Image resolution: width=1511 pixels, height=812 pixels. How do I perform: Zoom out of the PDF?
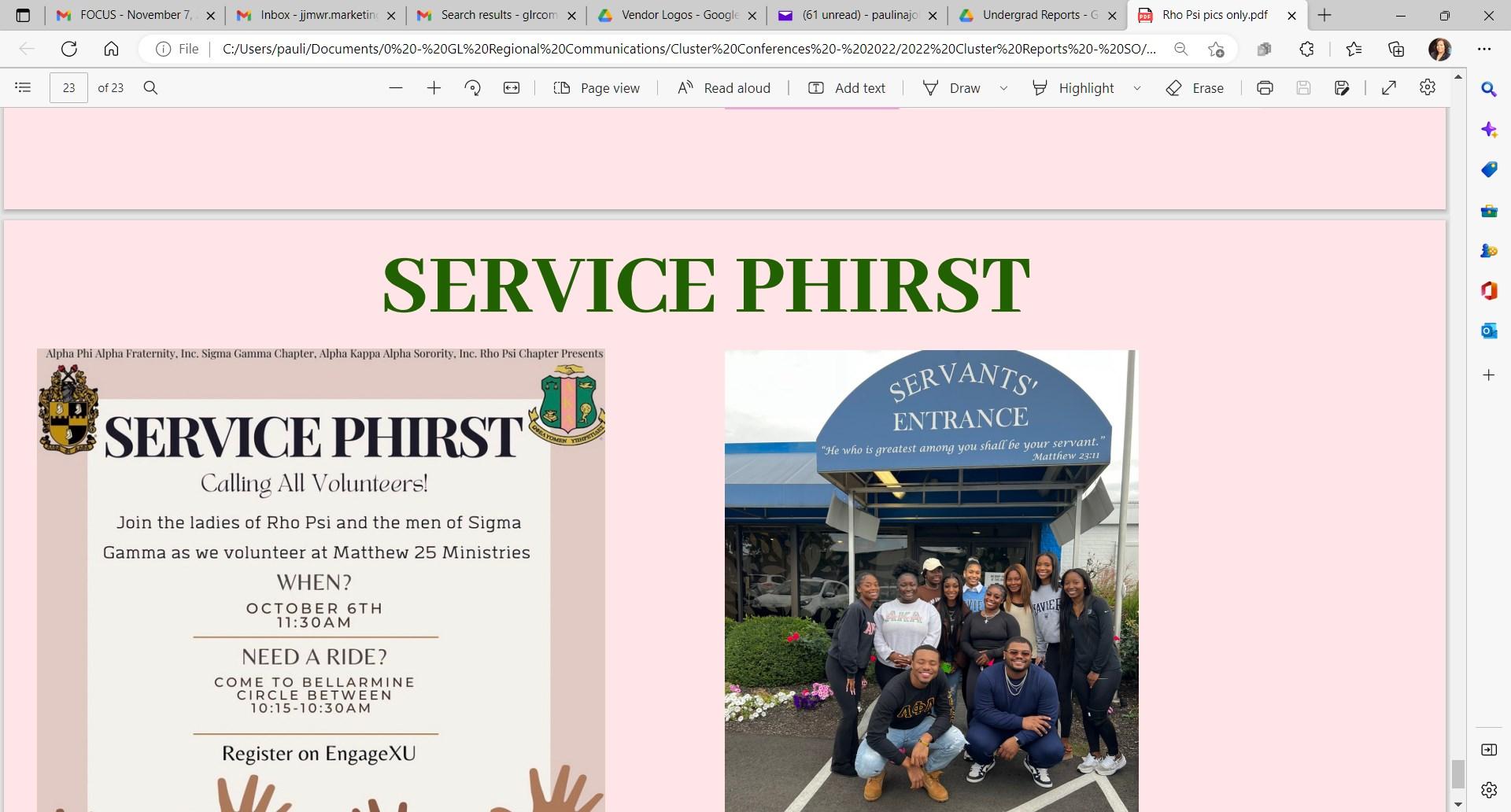[x=396, y=87]
